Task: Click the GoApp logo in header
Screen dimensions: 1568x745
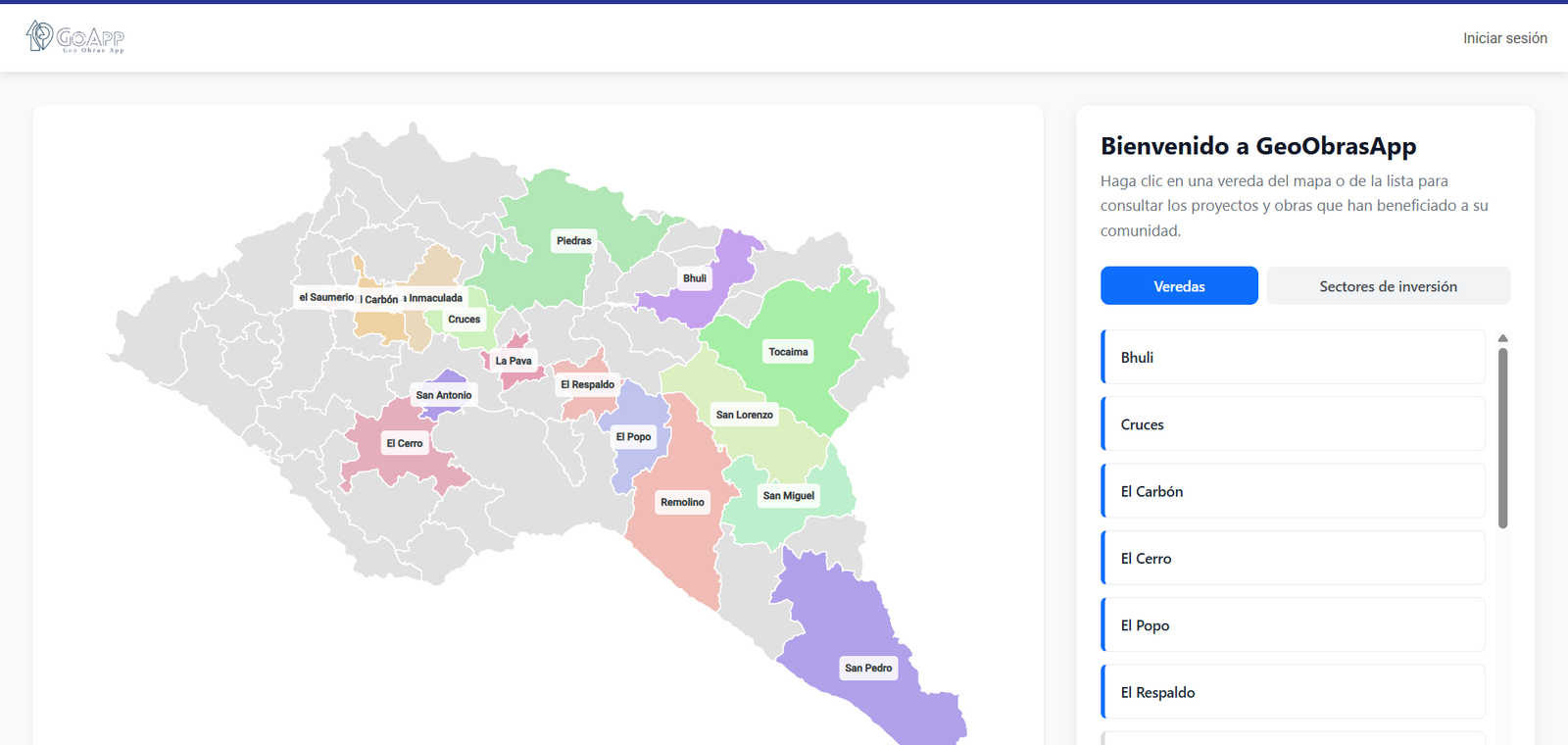Action: point(75,37)
